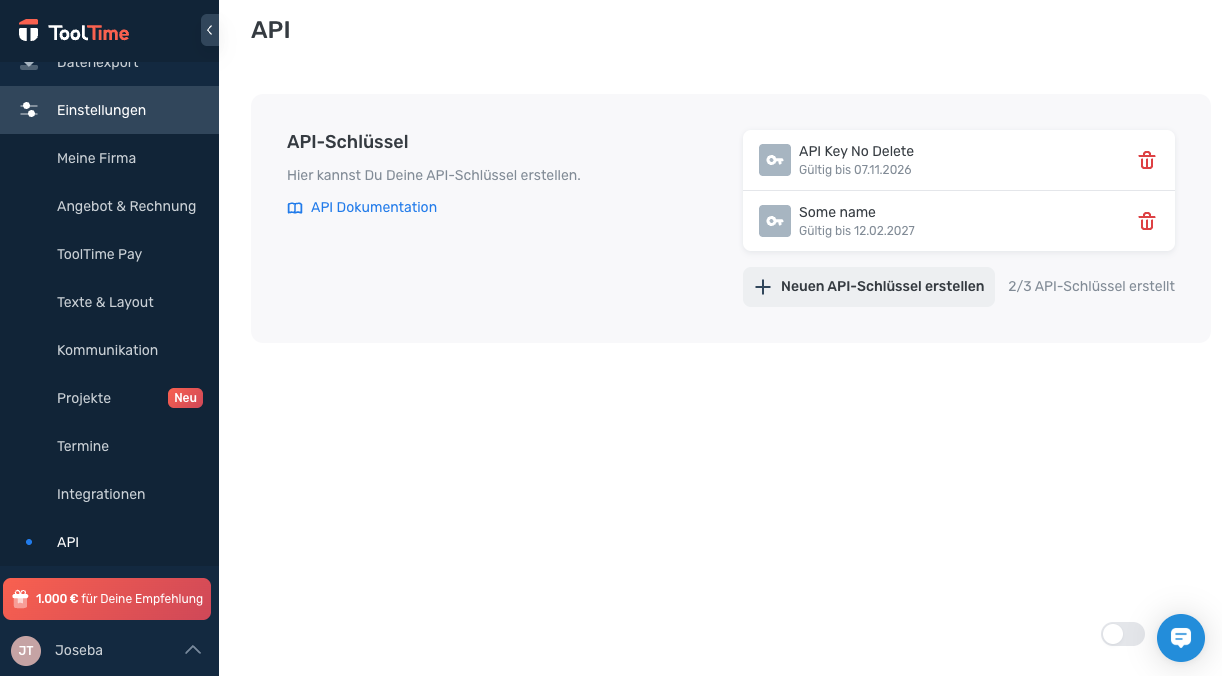Click the Einstellungen sliders icon
The height and width of the screenshot is (676, 1222).
[x=29, y=110]
